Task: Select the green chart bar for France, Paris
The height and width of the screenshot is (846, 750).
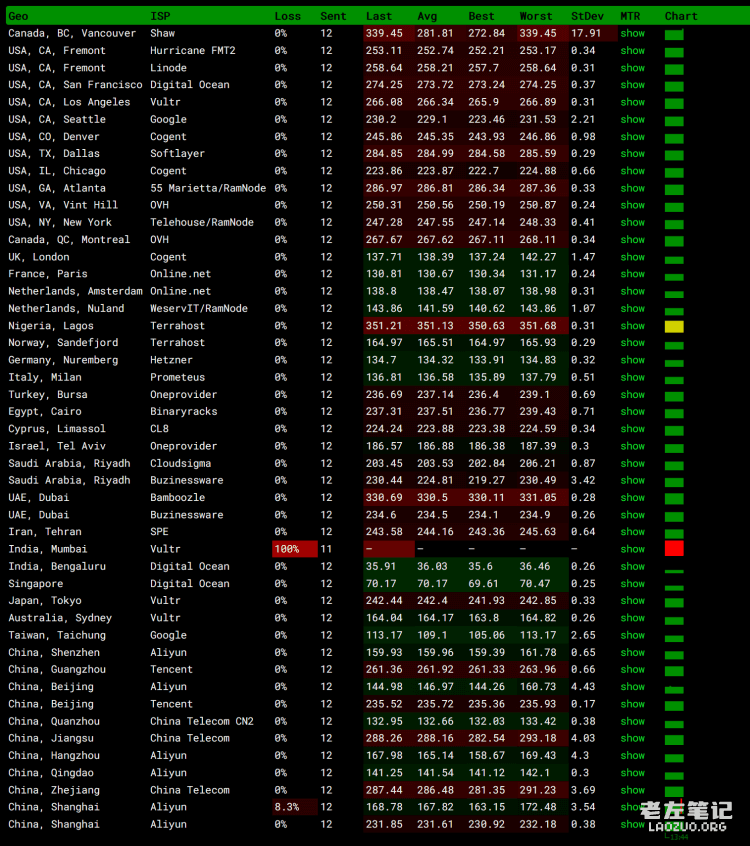Action: click(x=674, y=275)
